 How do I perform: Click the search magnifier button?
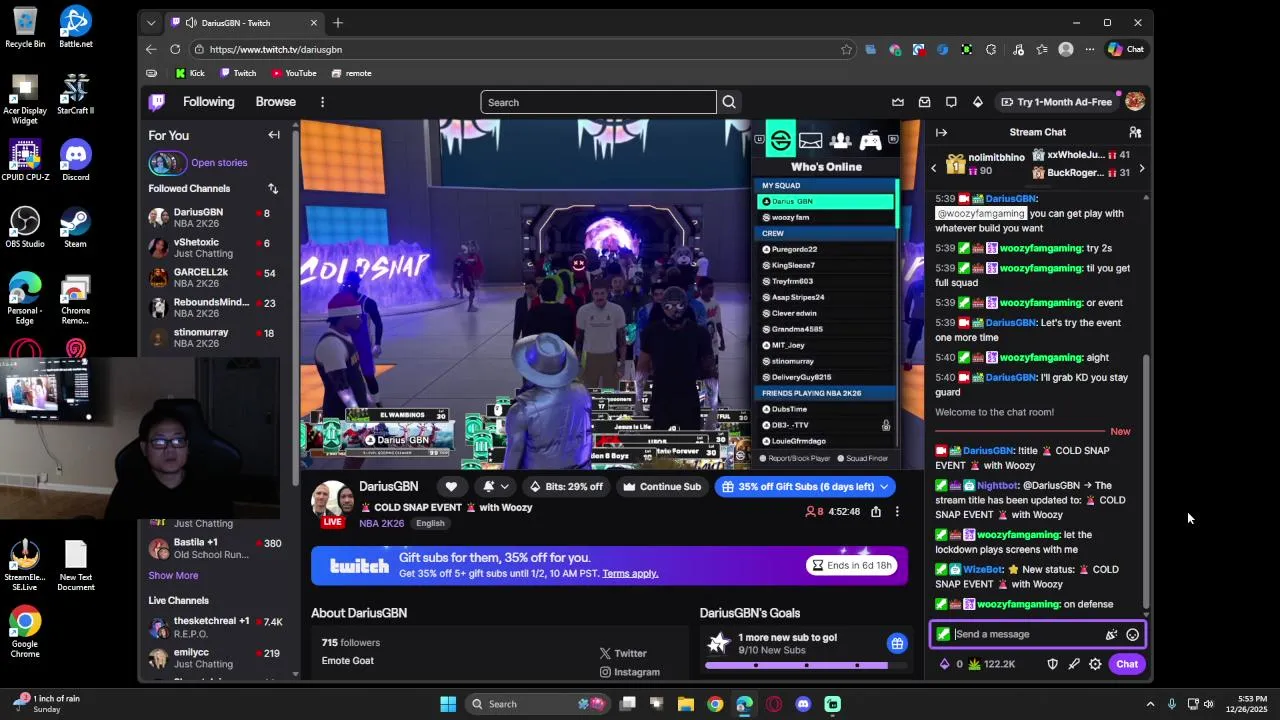coord(729,102)
